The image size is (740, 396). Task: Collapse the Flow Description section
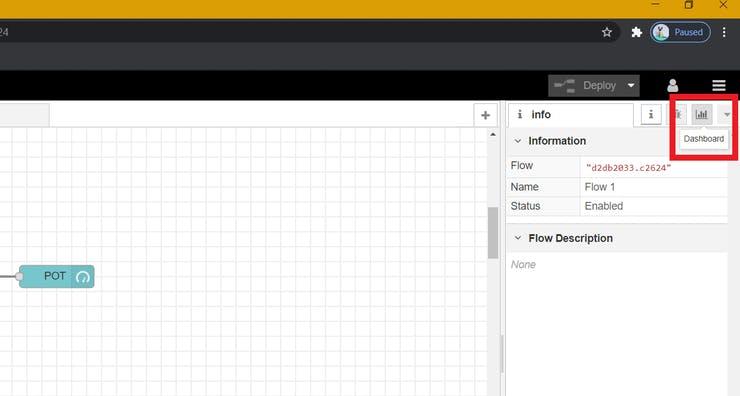click(518, 238)
